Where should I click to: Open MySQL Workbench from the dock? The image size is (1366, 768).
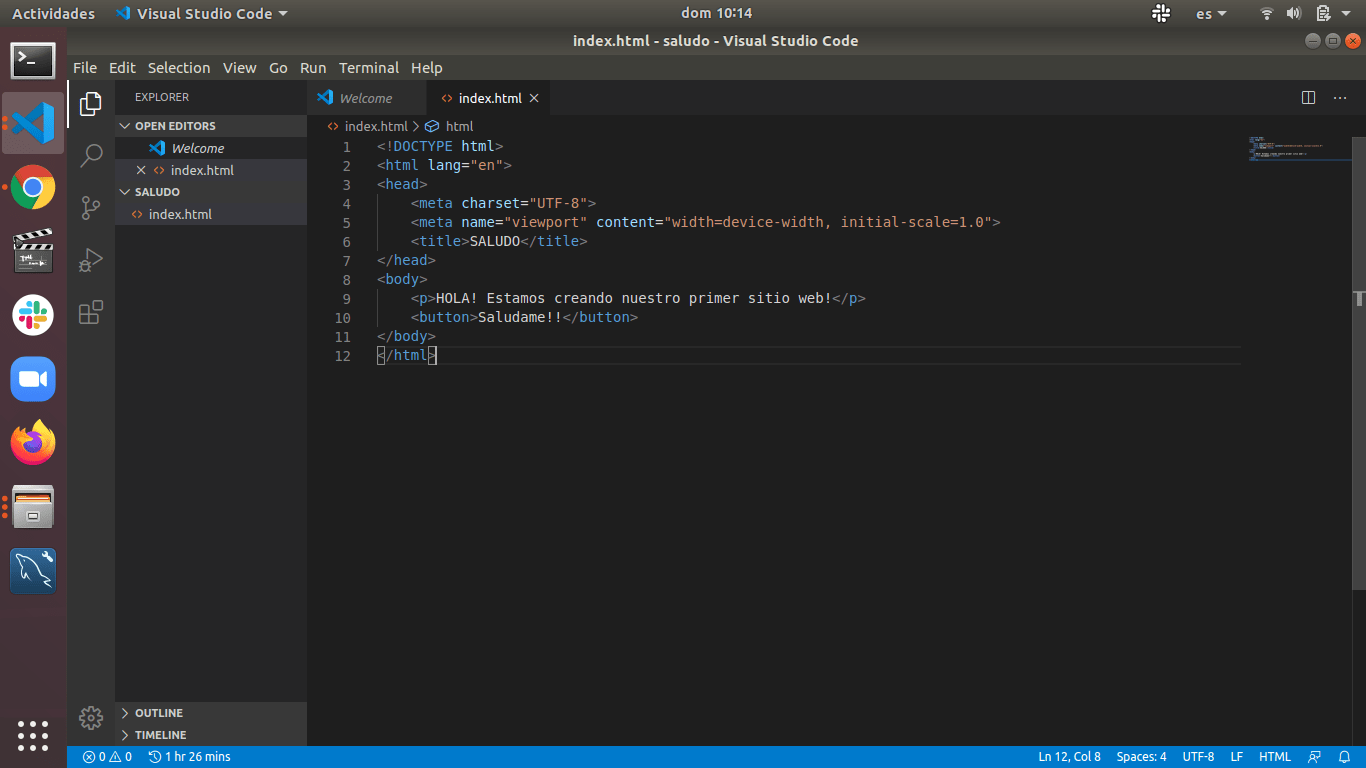pos(33,571)
